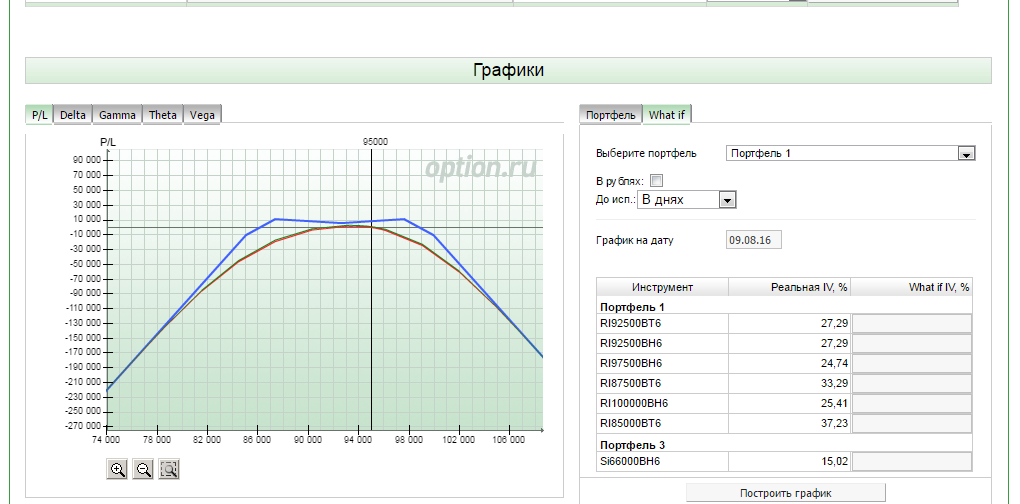Click the 'Построить график' button
This screenshot has height=504, width=1020.
[786, 493]
